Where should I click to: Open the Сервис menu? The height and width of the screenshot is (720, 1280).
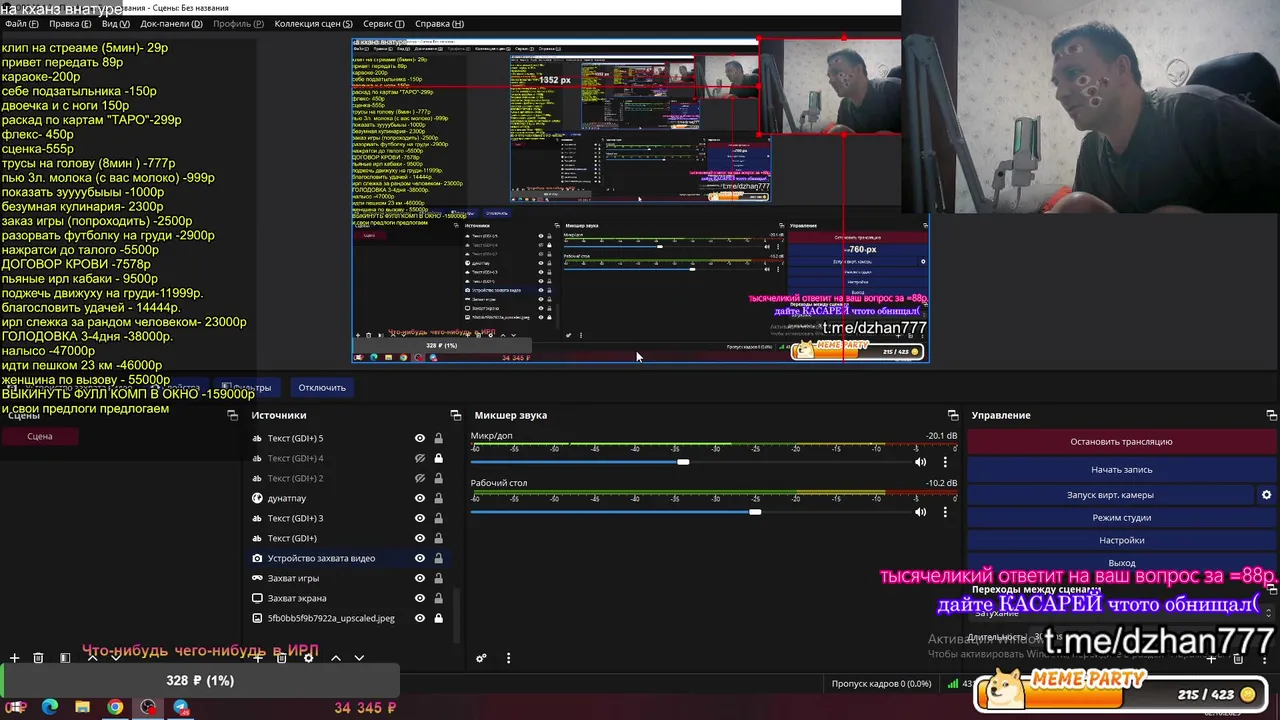384,24
